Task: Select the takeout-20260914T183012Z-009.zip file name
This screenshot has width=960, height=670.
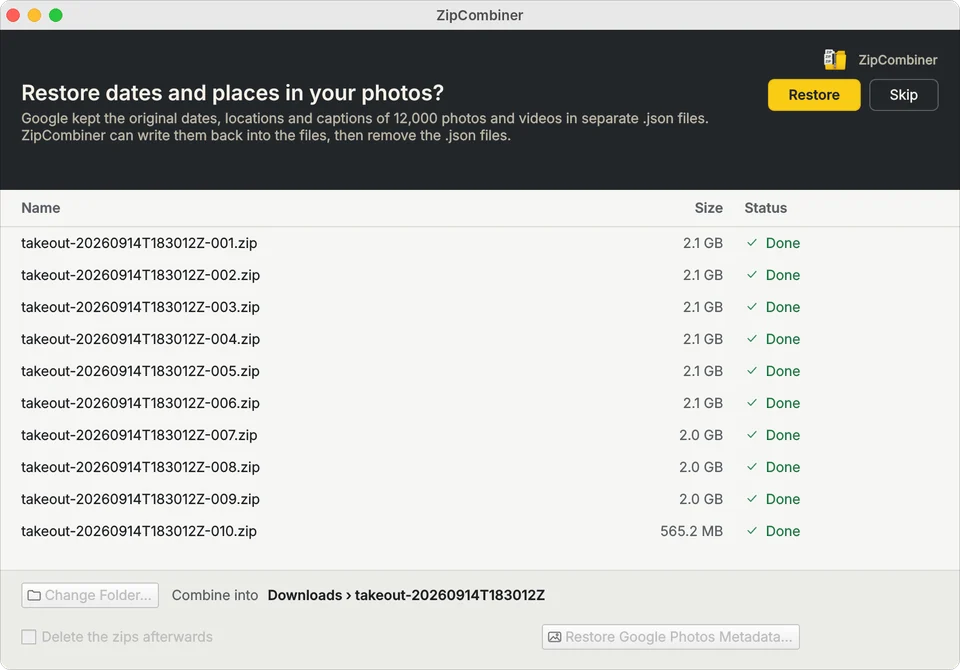Action: click(140, 499)
